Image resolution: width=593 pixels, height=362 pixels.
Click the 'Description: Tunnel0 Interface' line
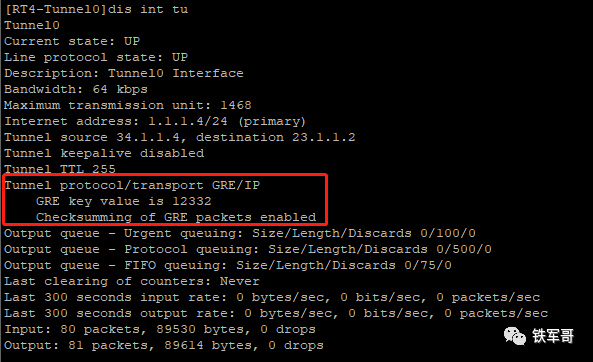(124, 73)
